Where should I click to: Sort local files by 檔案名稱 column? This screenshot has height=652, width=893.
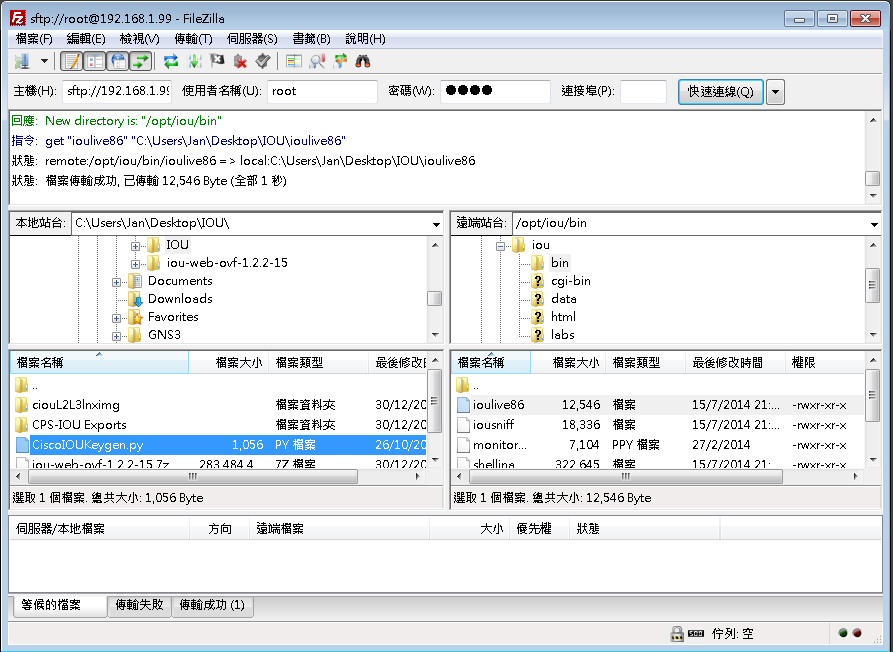(99, 363)
